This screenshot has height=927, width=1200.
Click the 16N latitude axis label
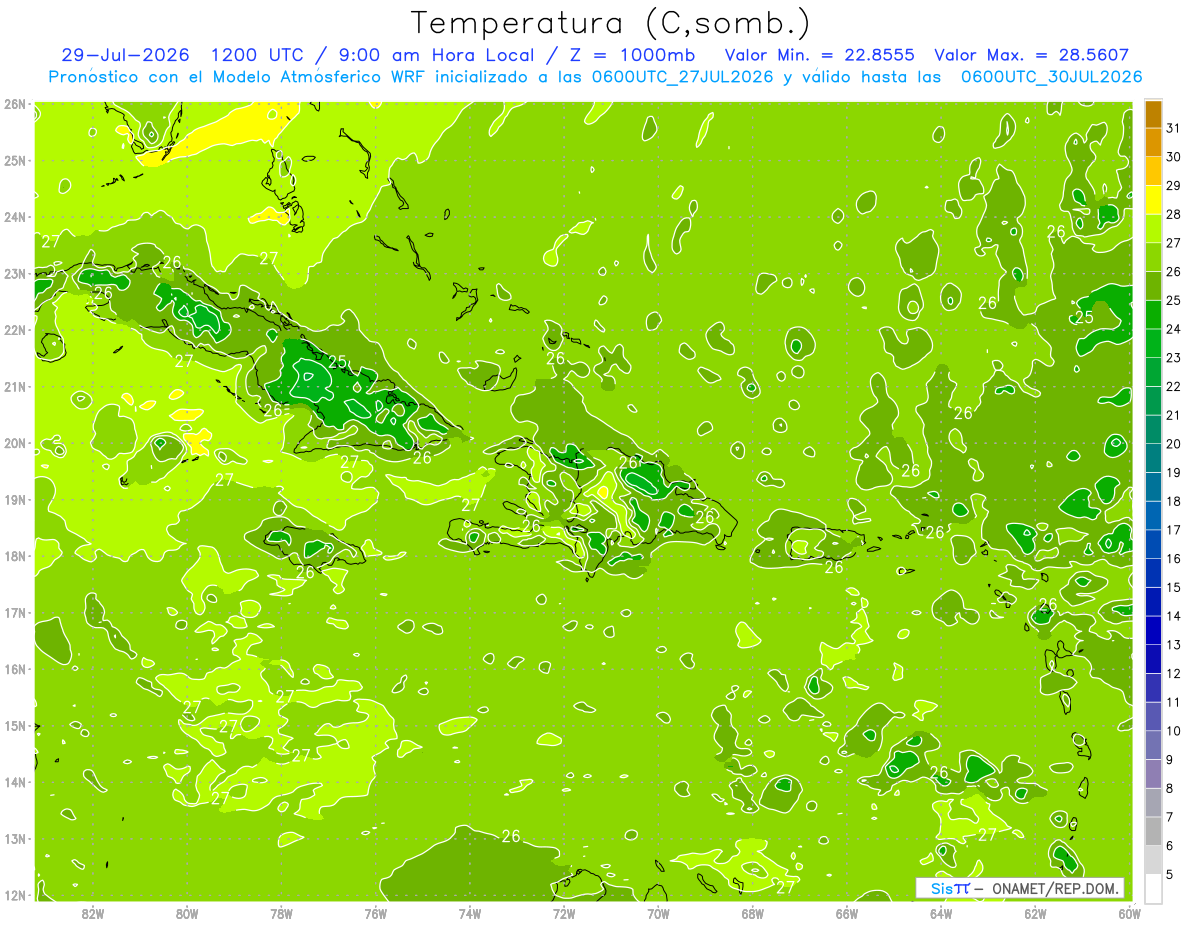[14, 669]
